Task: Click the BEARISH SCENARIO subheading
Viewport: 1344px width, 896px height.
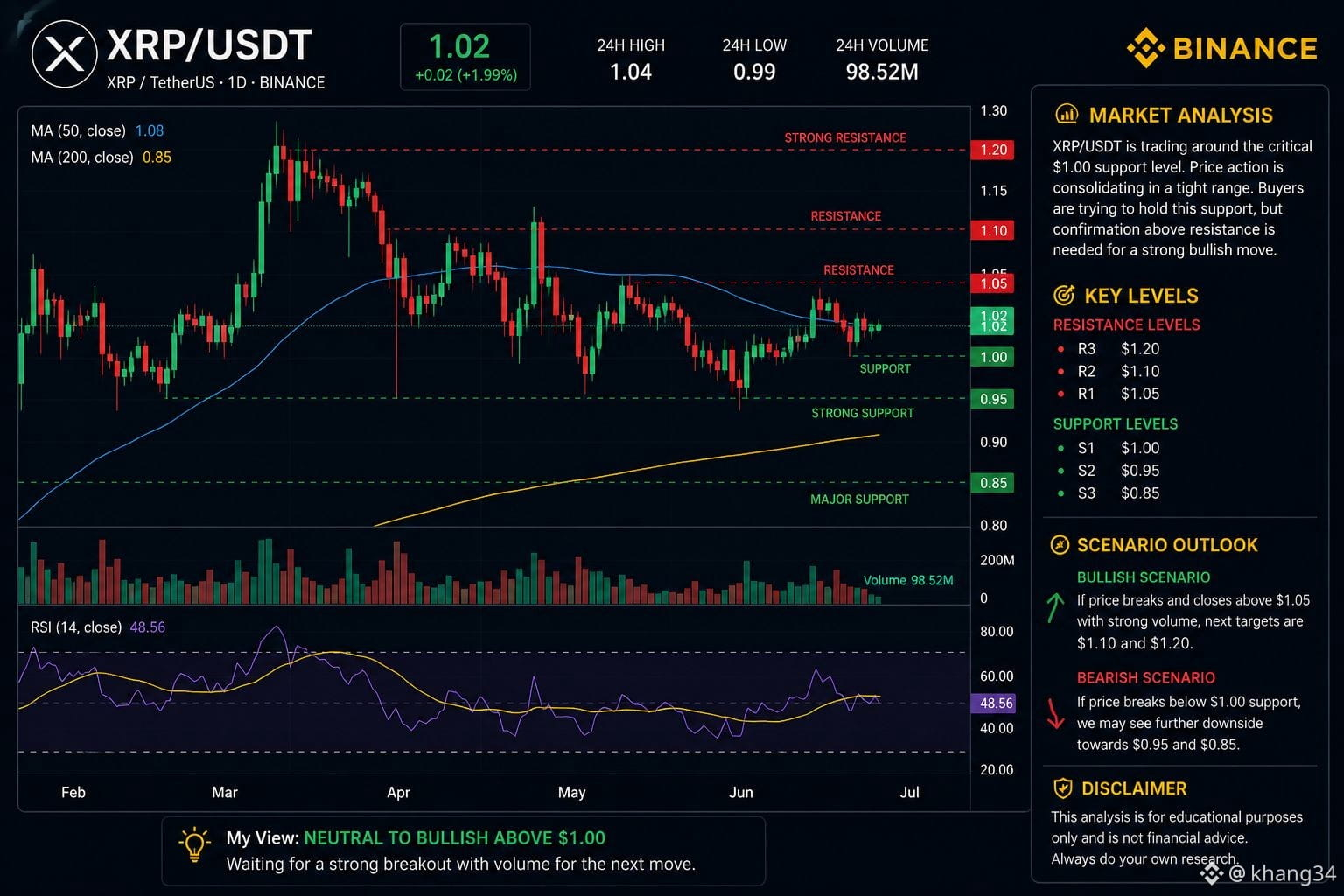Action: point(1146,678)
